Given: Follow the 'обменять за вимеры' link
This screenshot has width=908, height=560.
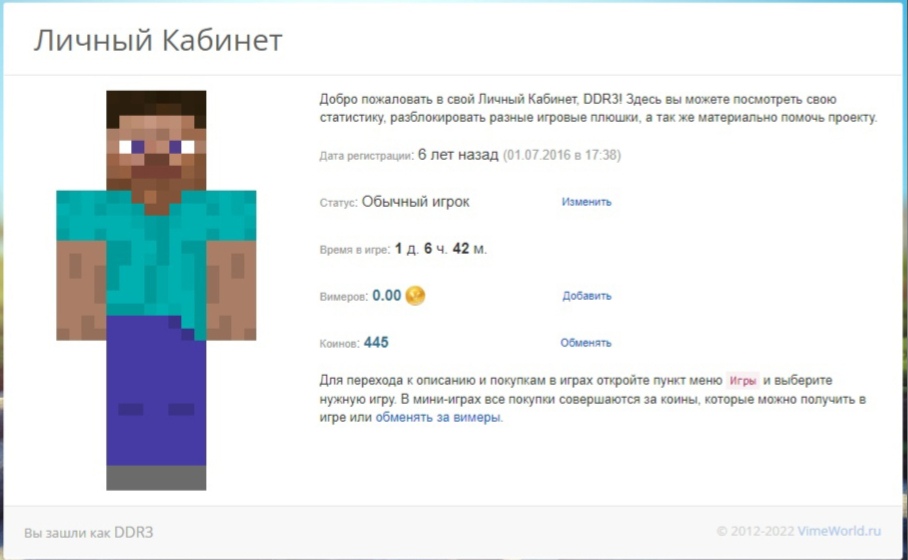Looking at the screenshot, I should tap(438, 418).
